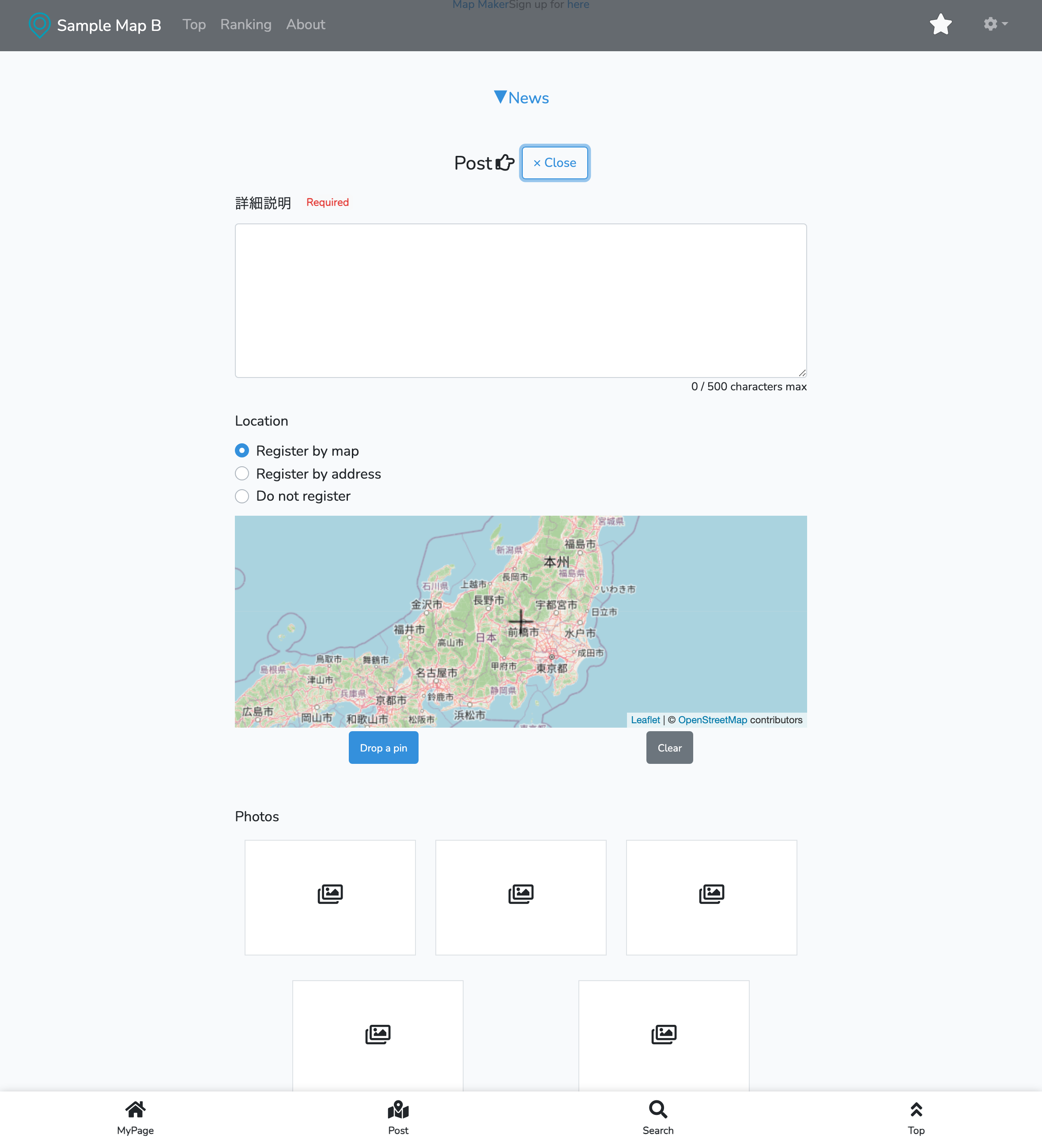Viewport: 1042px width, 1148px height.
Task: Select Register by map radio button
Action: click(242, 450)
